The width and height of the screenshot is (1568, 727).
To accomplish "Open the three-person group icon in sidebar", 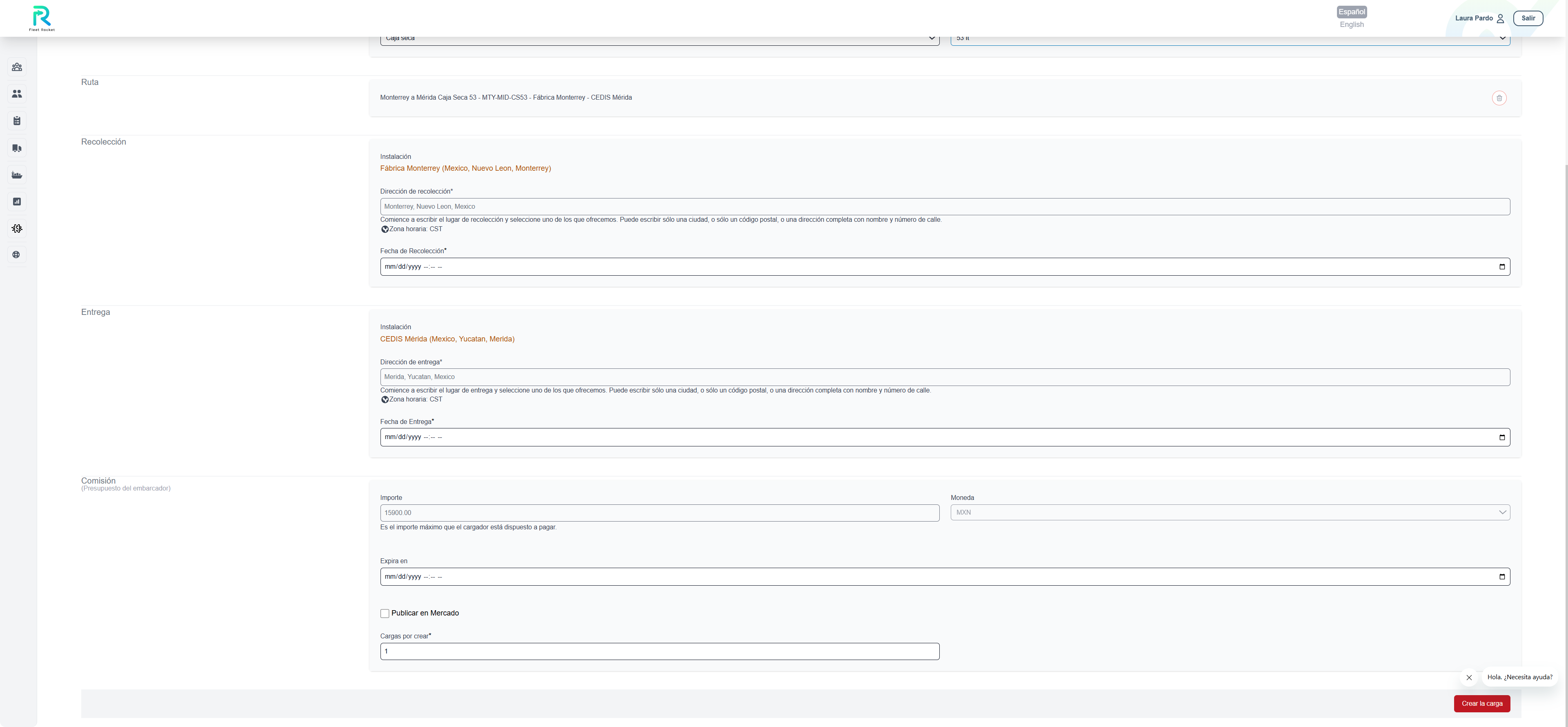I will pyautogui.click(x=17, y=67).
